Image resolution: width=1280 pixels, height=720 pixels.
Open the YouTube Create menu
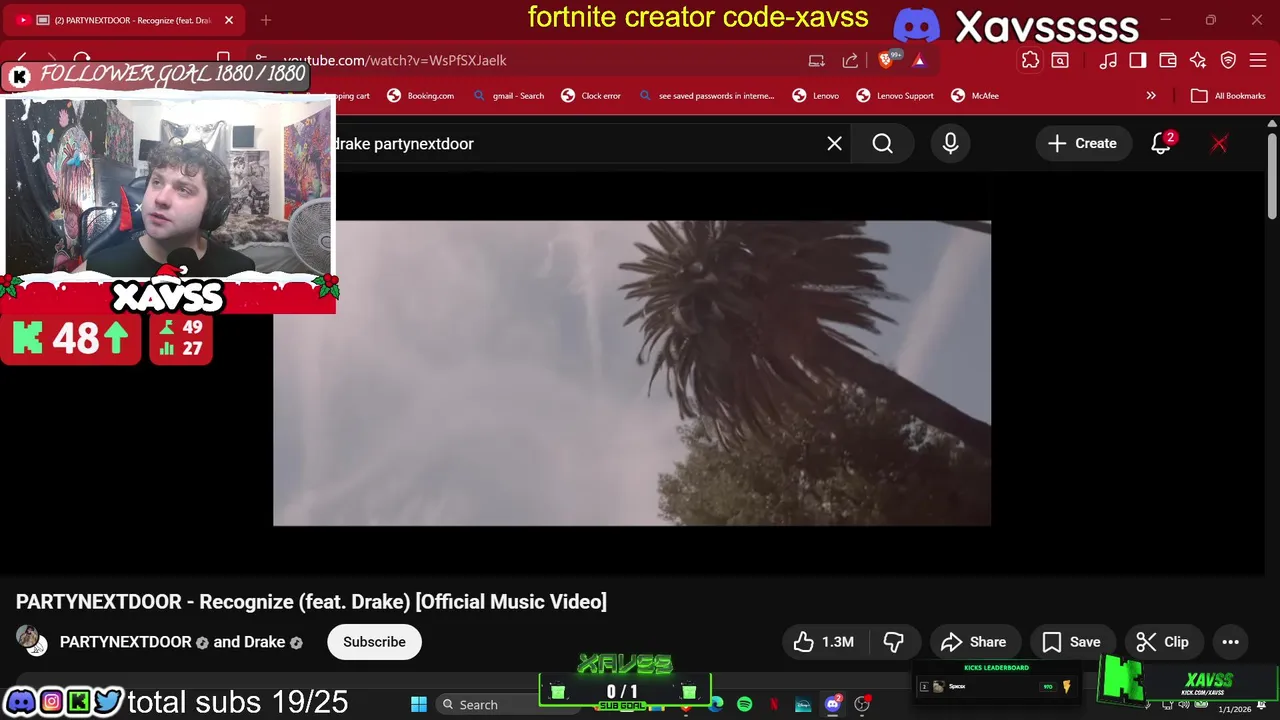(1082, 144)
